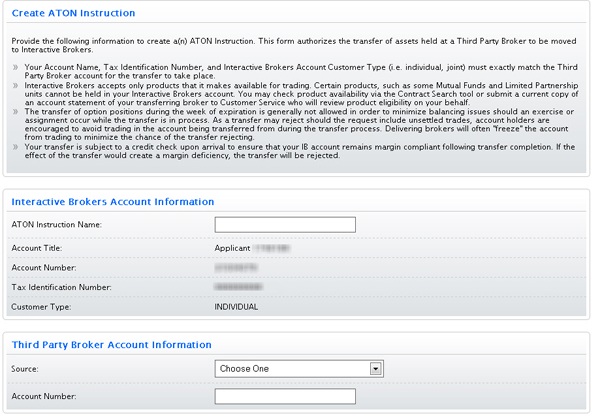
Task: Click the 'Customer Type:' label
Action: pos(41,307)
